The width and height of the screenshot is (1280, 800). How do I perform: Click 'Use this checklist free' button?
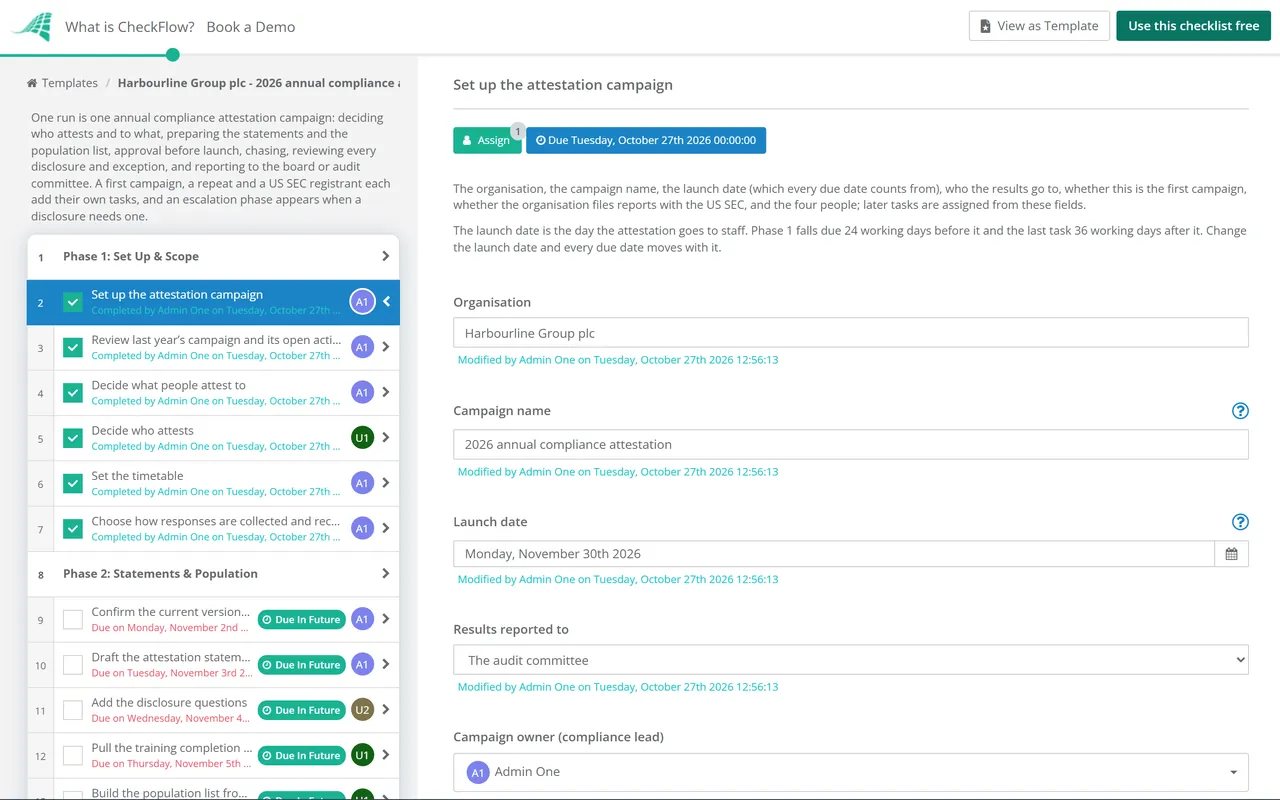1194,26
